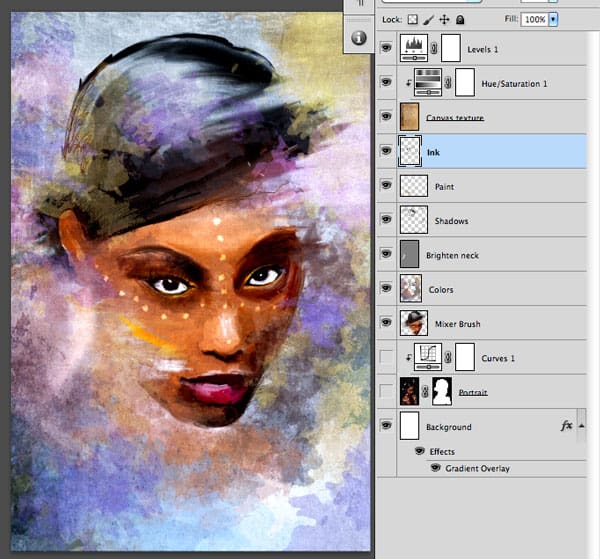Collapse the Background layer effects list
The width and height of the screenshot is (600, 559).
coord(582,426)
